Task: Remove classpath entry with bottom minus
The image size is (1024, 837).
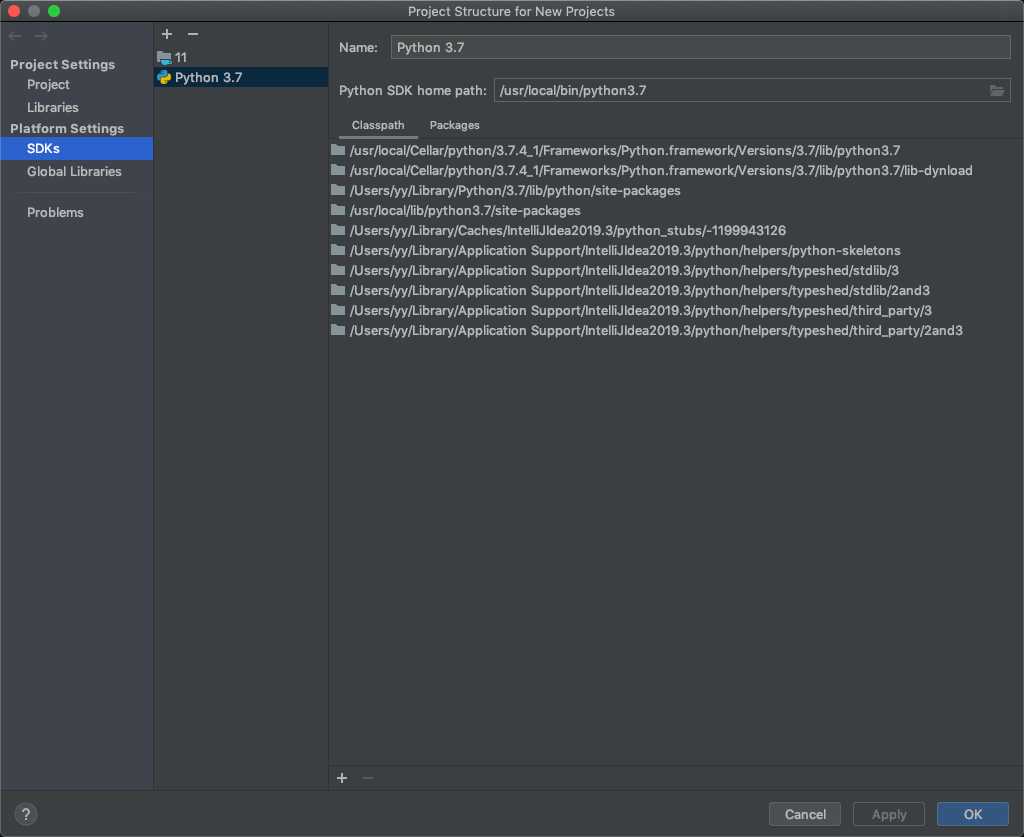Action: pyautogui.click(x=368, y=778)
